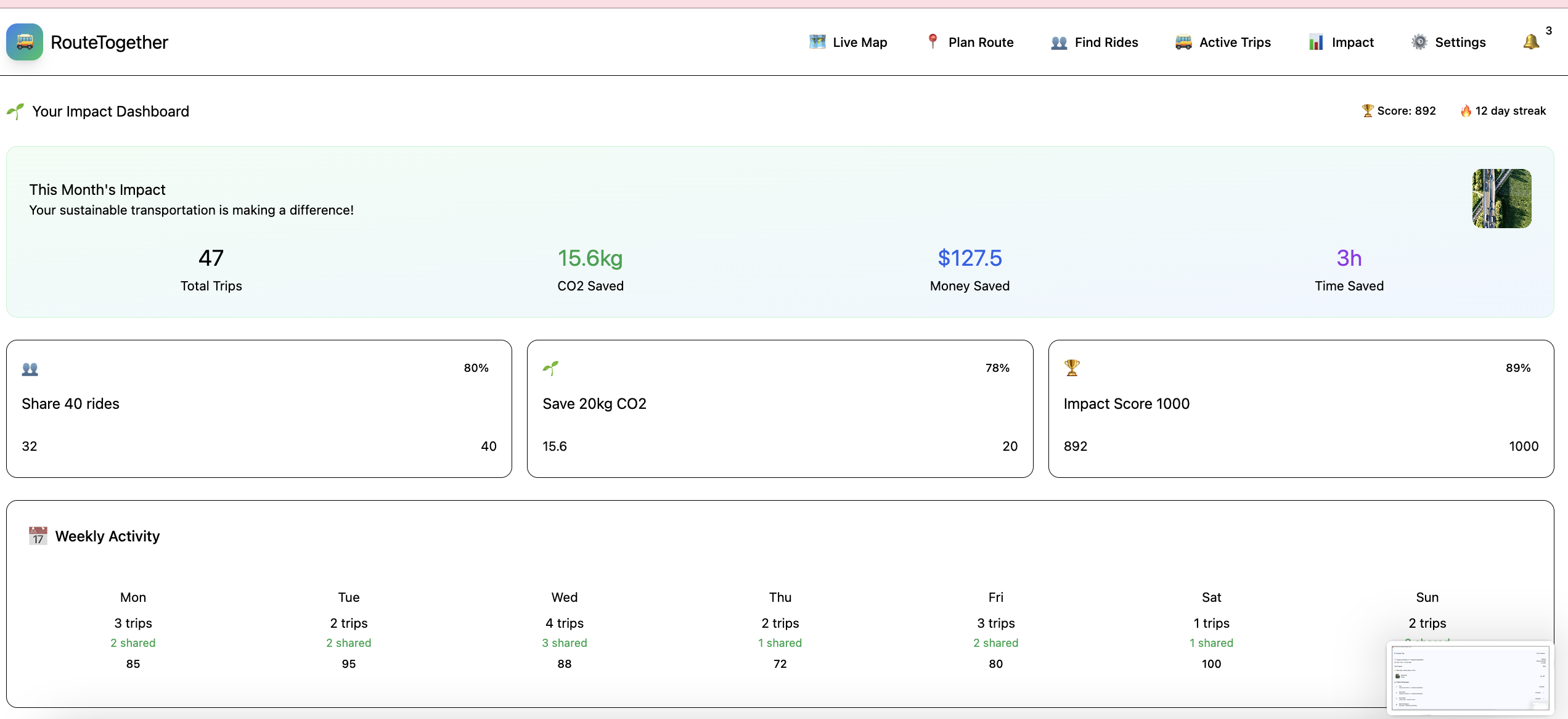Click the trophy icon beside Score 892
1568x719 pixels.
point(1368,110)
